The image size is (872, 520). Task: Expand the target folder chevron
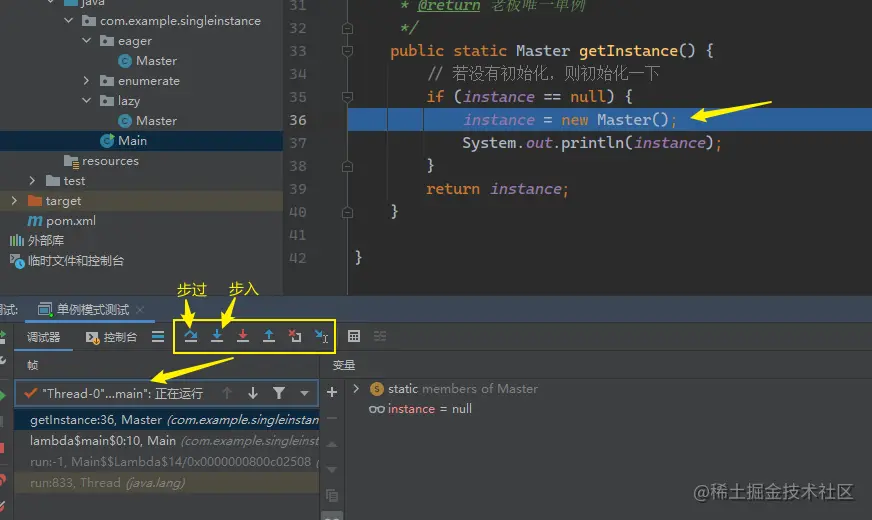(x=14, y=201)
